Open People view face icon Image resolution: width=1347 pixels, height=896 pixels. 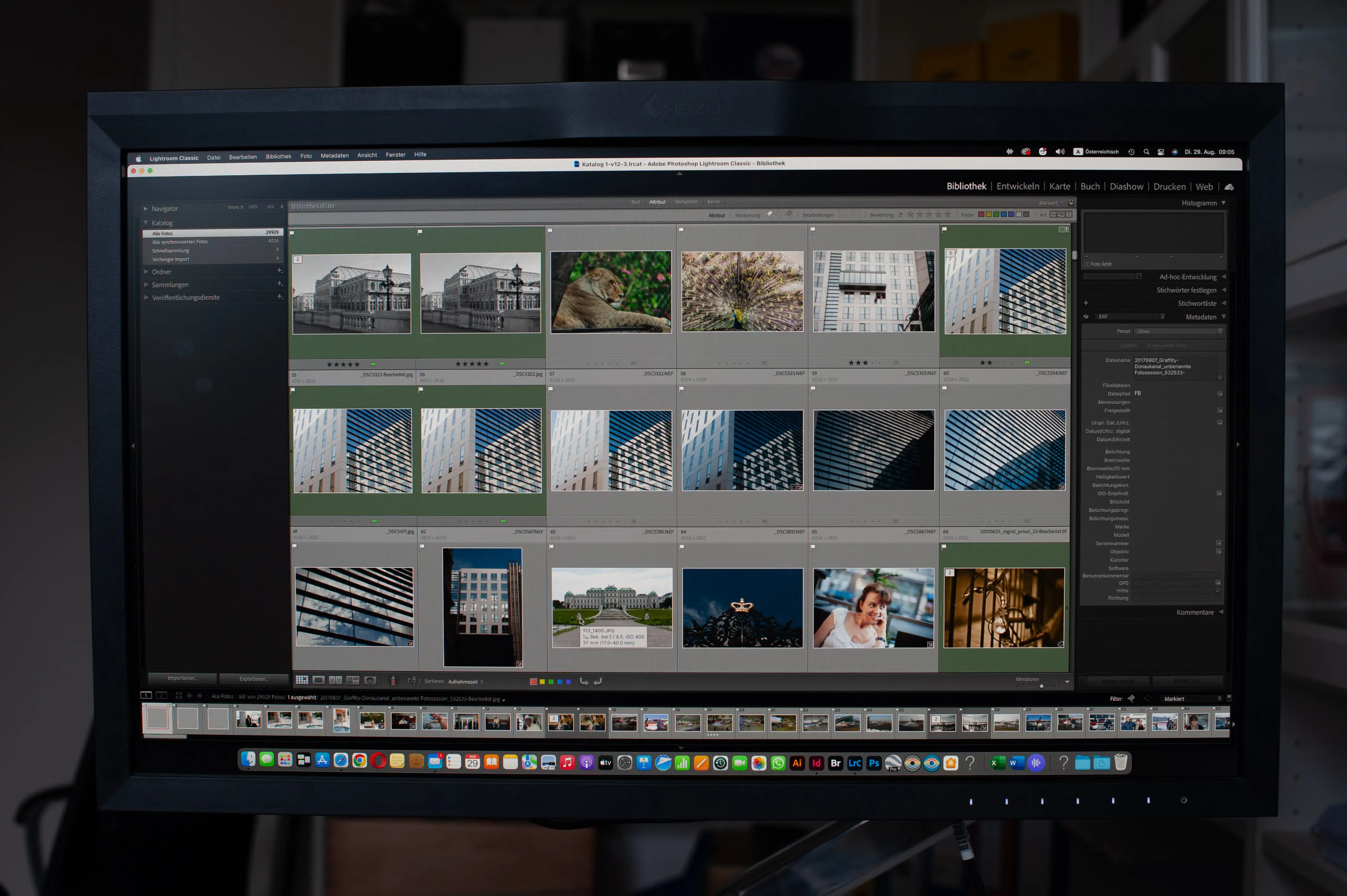370,680
